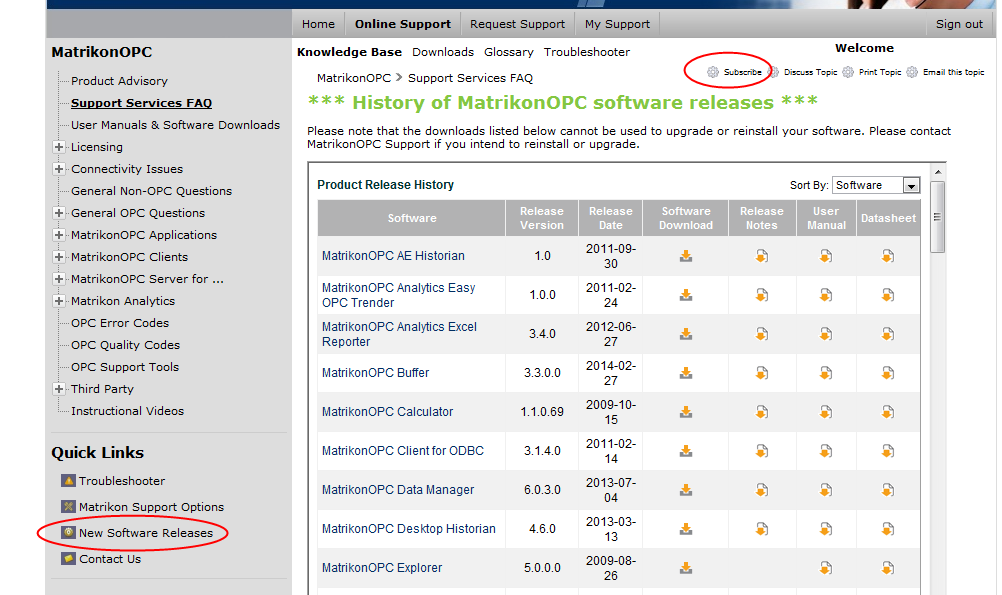Select Support Services FAQ in the sidebar
This screenshot has height=595, width=1002.
coord(140,102)
